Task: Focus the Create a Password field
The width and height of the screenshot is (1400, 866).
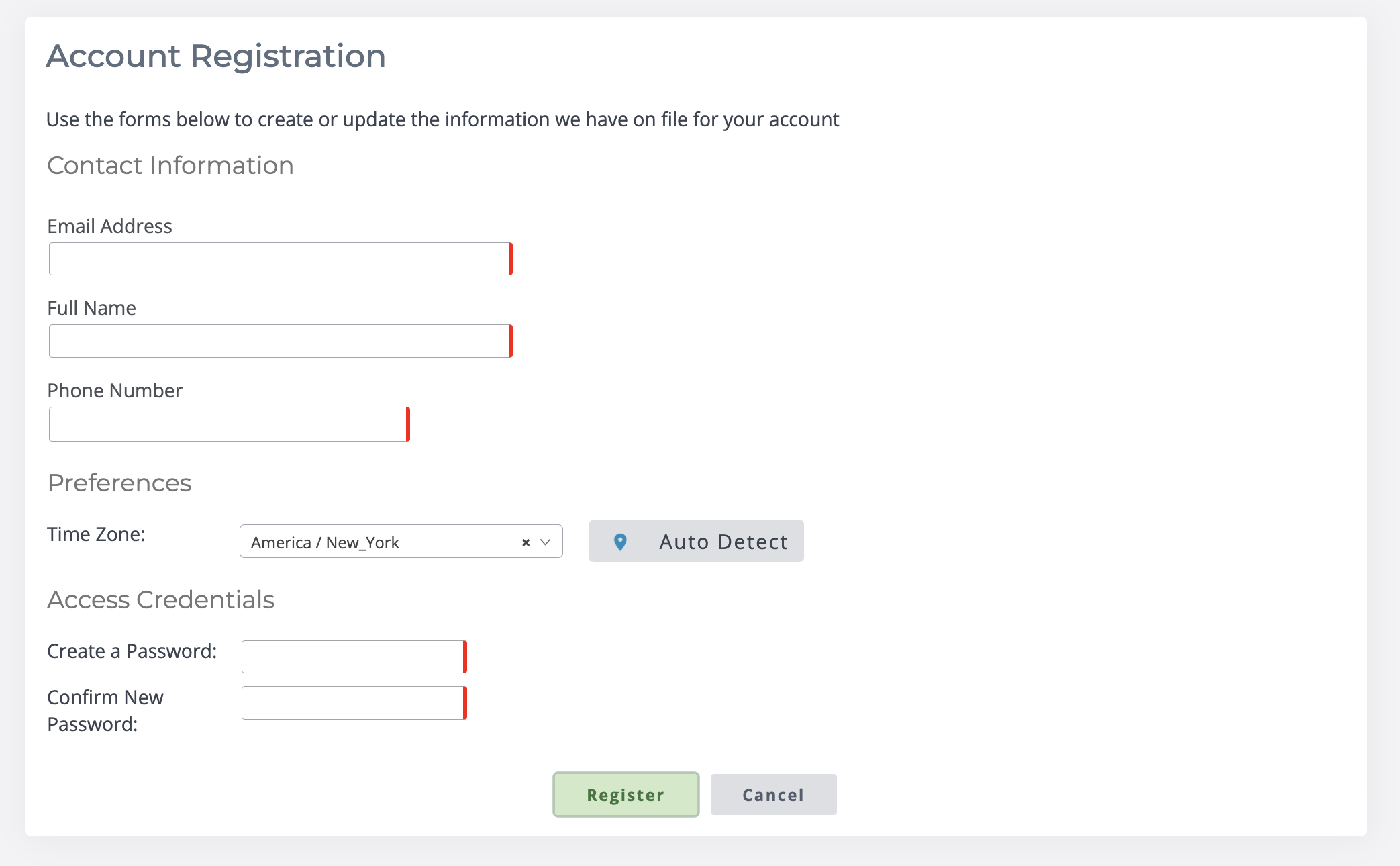Action: click(x=353, y=657)
